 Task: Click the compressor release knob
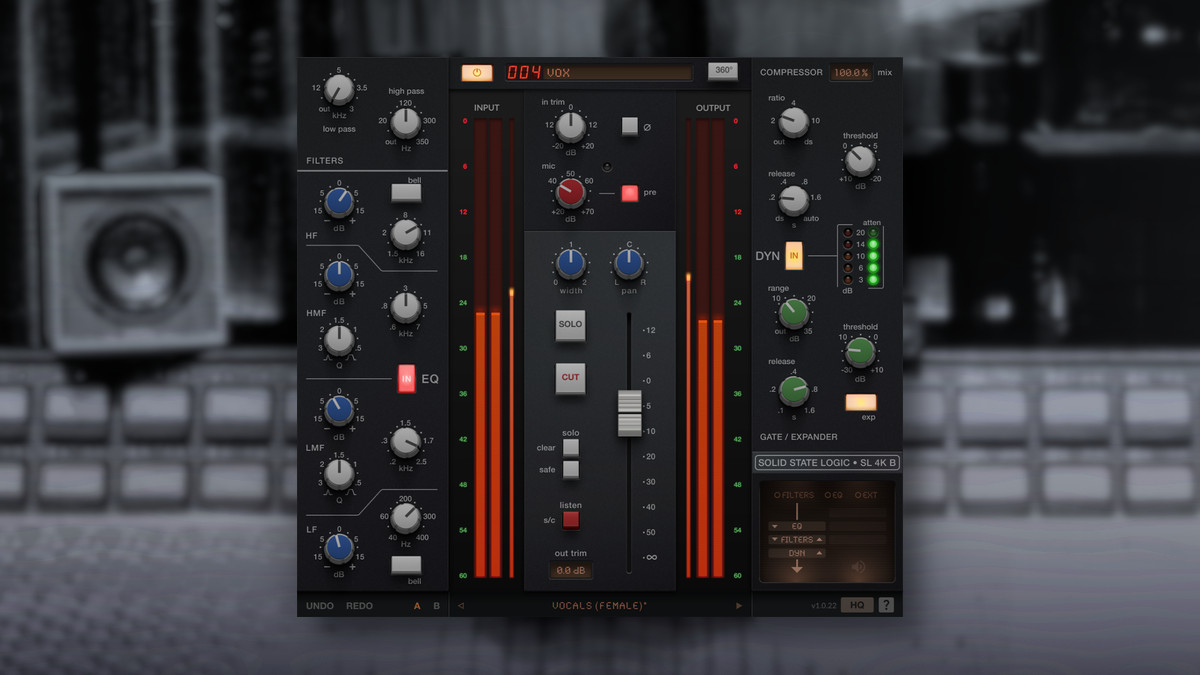[x=793, y=201]
